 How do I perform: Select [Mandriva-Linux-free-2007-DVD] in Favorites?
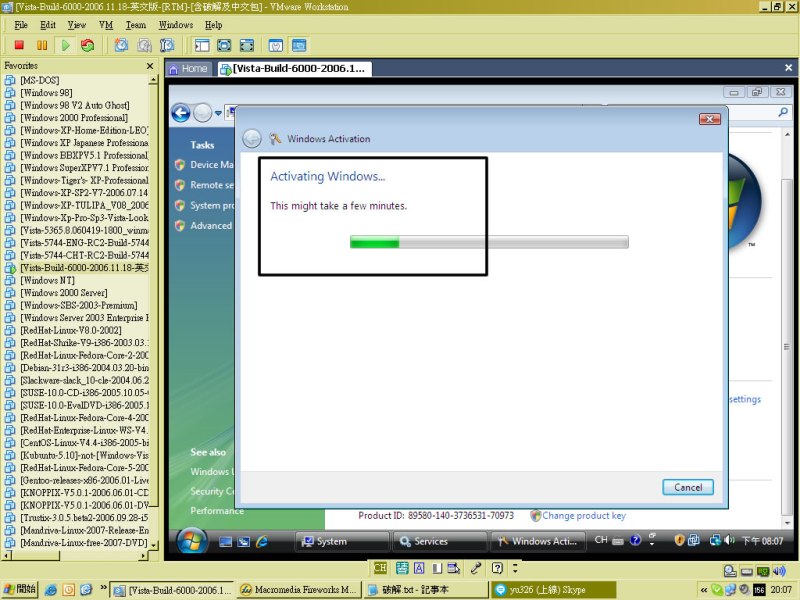tap(83, 543)
